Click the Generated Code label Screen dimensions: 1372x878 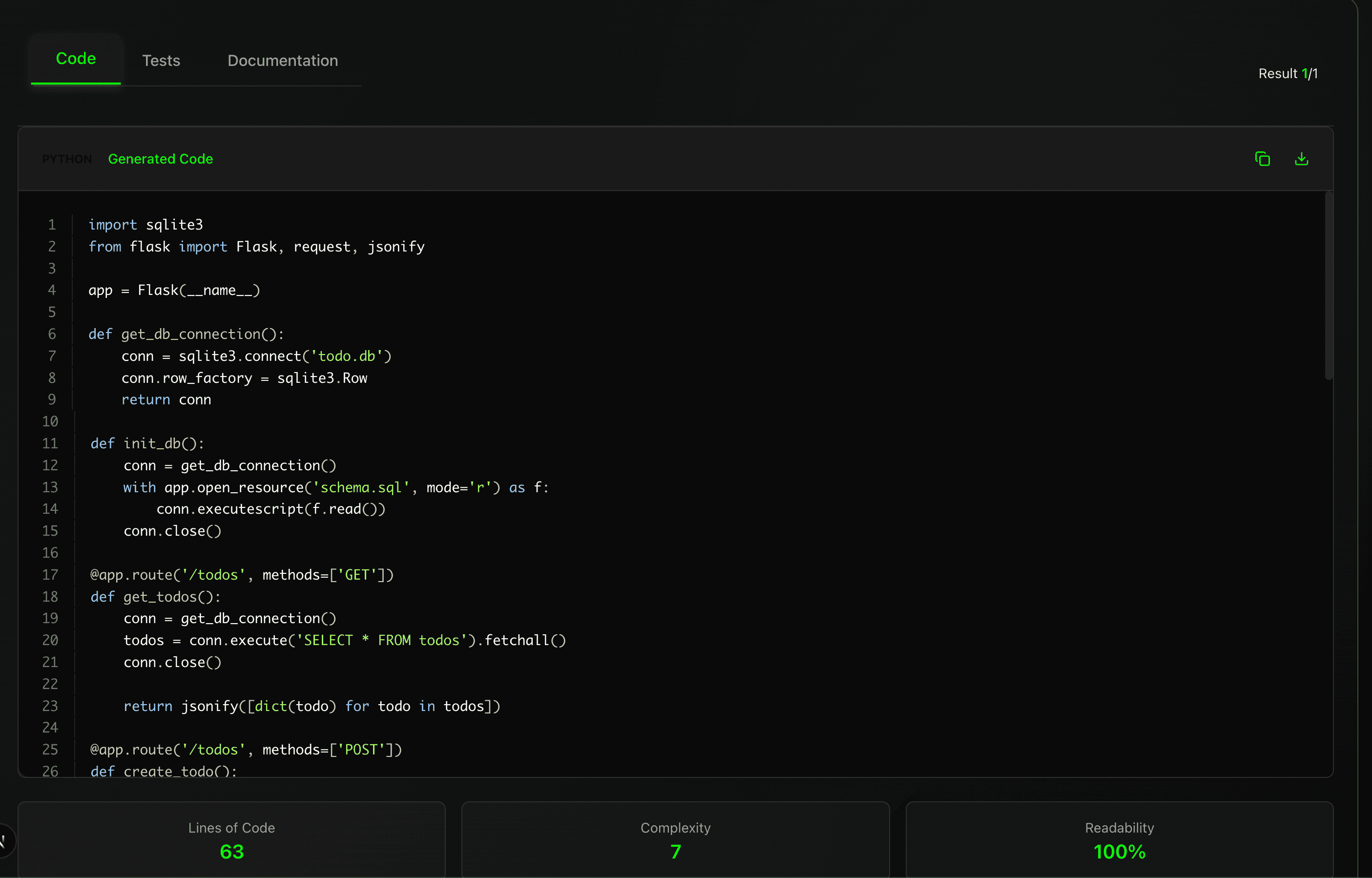160,159
